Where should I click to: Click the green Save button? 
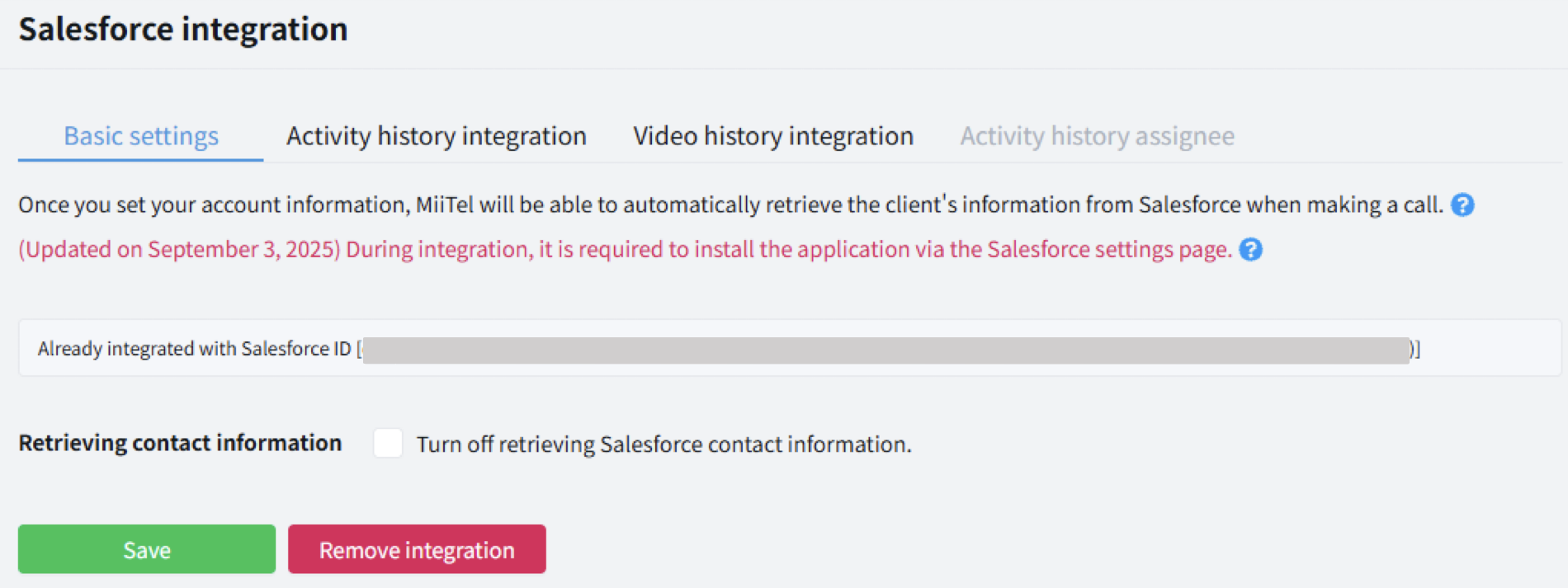point(147,549)
